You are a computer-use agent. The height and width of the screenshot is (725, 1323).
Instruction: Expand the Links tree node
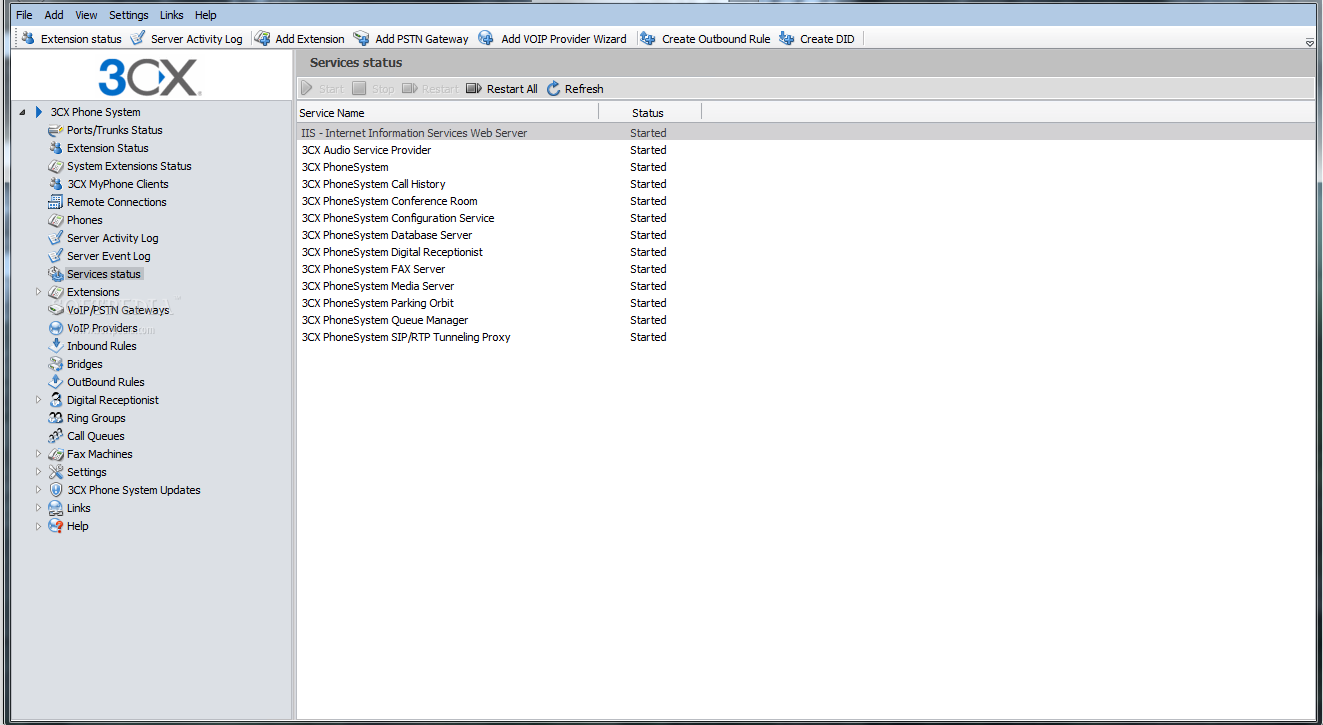click(39, 508)
